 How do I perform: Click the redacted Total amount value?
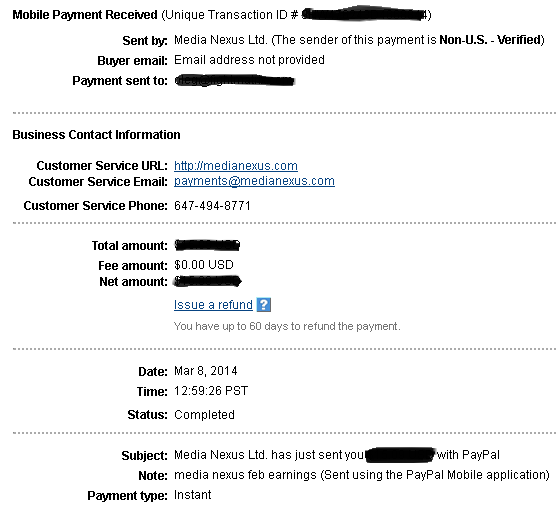click(x=207, y=245)
